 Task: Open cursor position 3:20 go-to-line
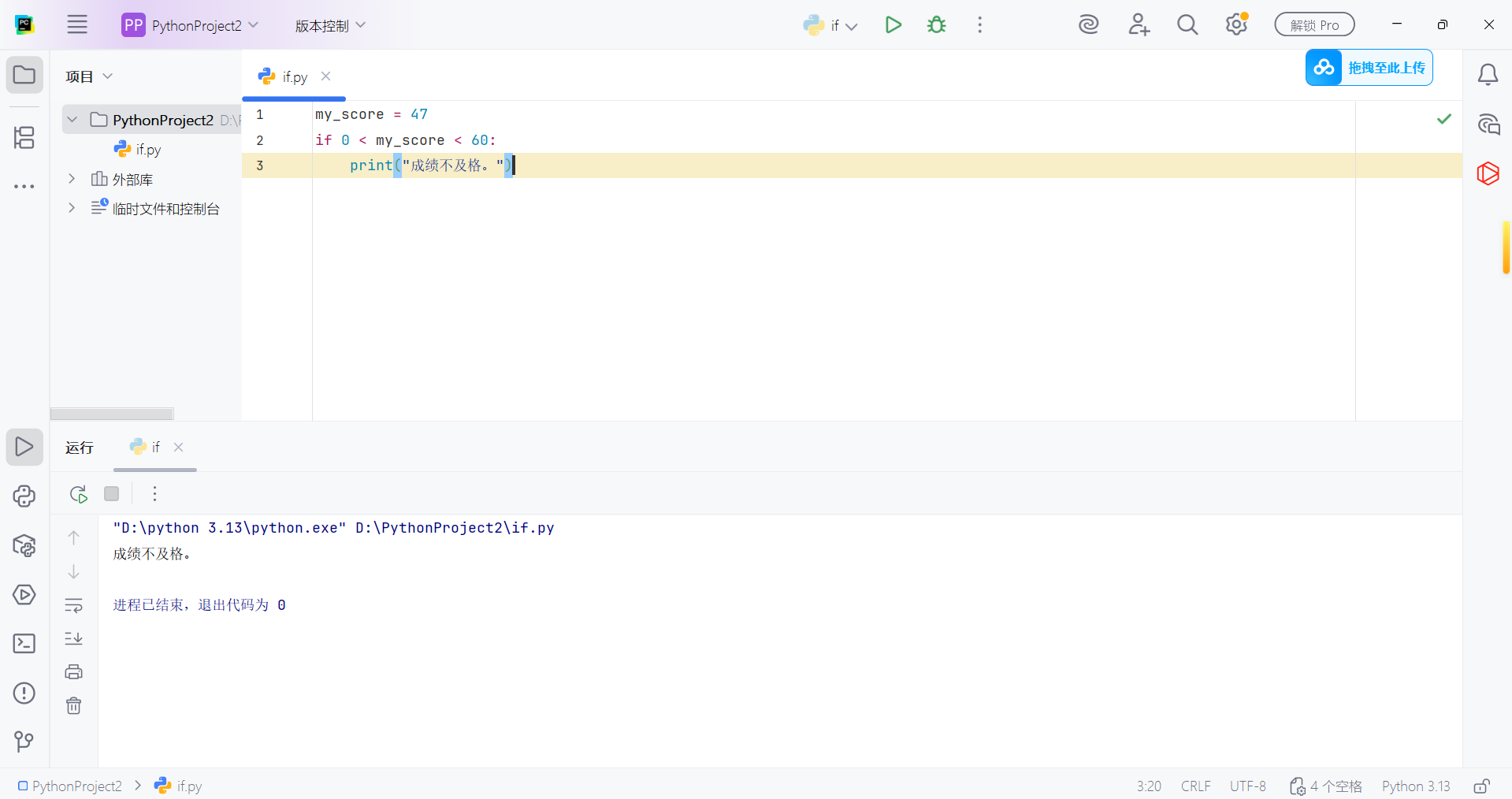(x=1149, y=786)
